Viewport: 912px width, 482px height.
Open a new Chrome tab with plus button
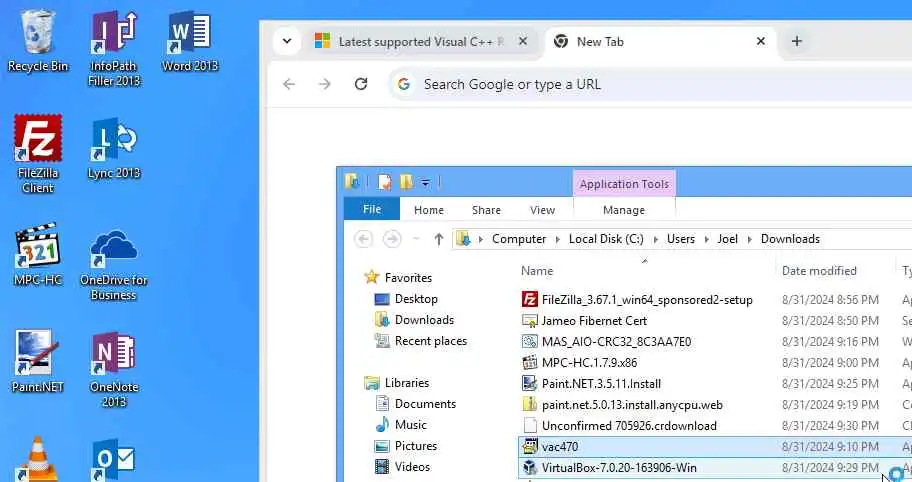tap(797, 41)
